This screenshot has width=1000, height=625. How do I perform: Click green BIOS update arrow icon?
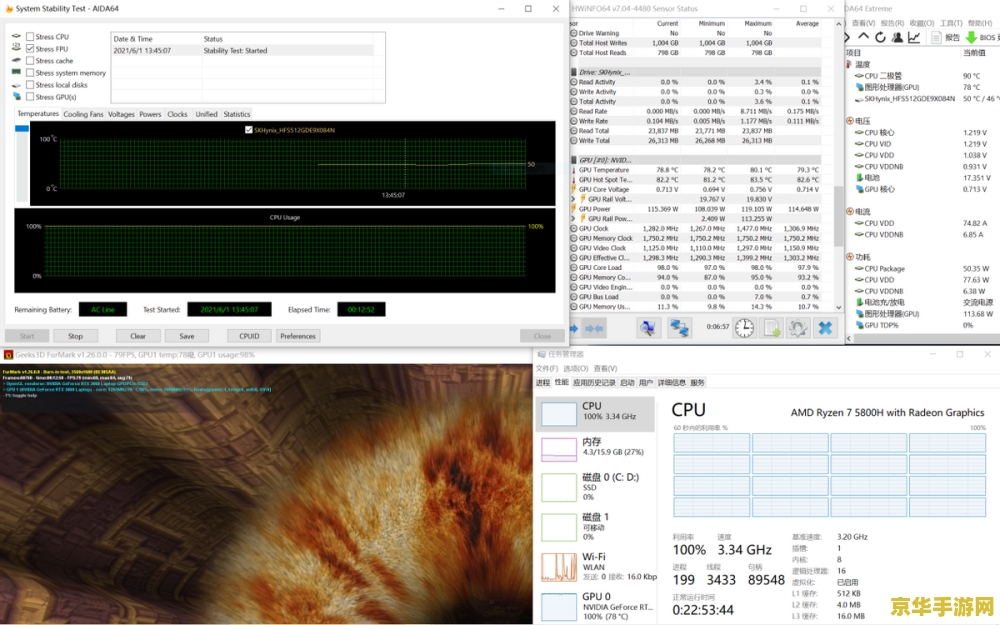(x=971, y=38)
